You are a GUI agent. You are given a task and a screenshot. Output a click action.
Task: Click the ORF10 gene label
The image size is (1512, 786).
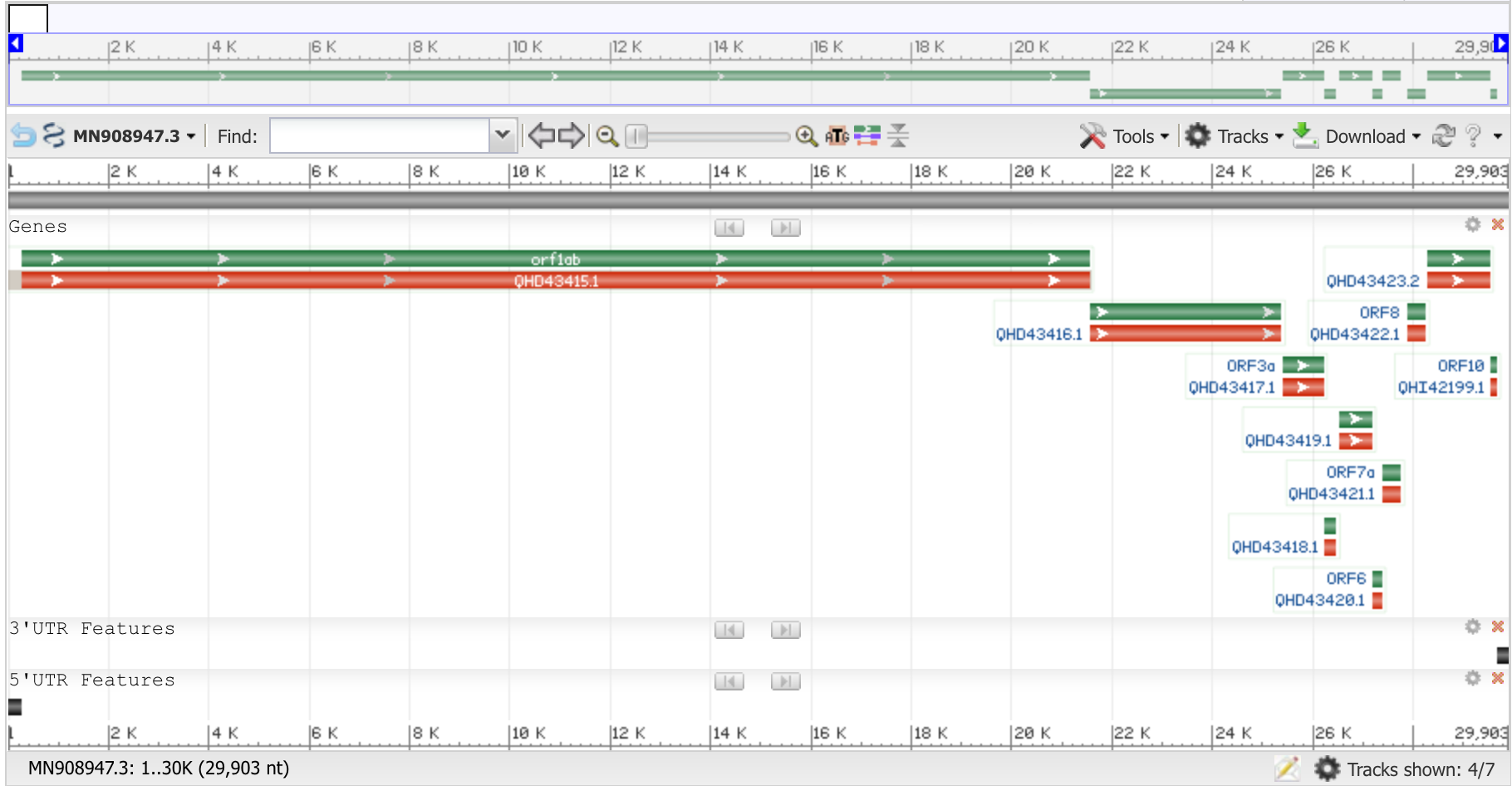pyautogui.click(x=1461, y=366)
